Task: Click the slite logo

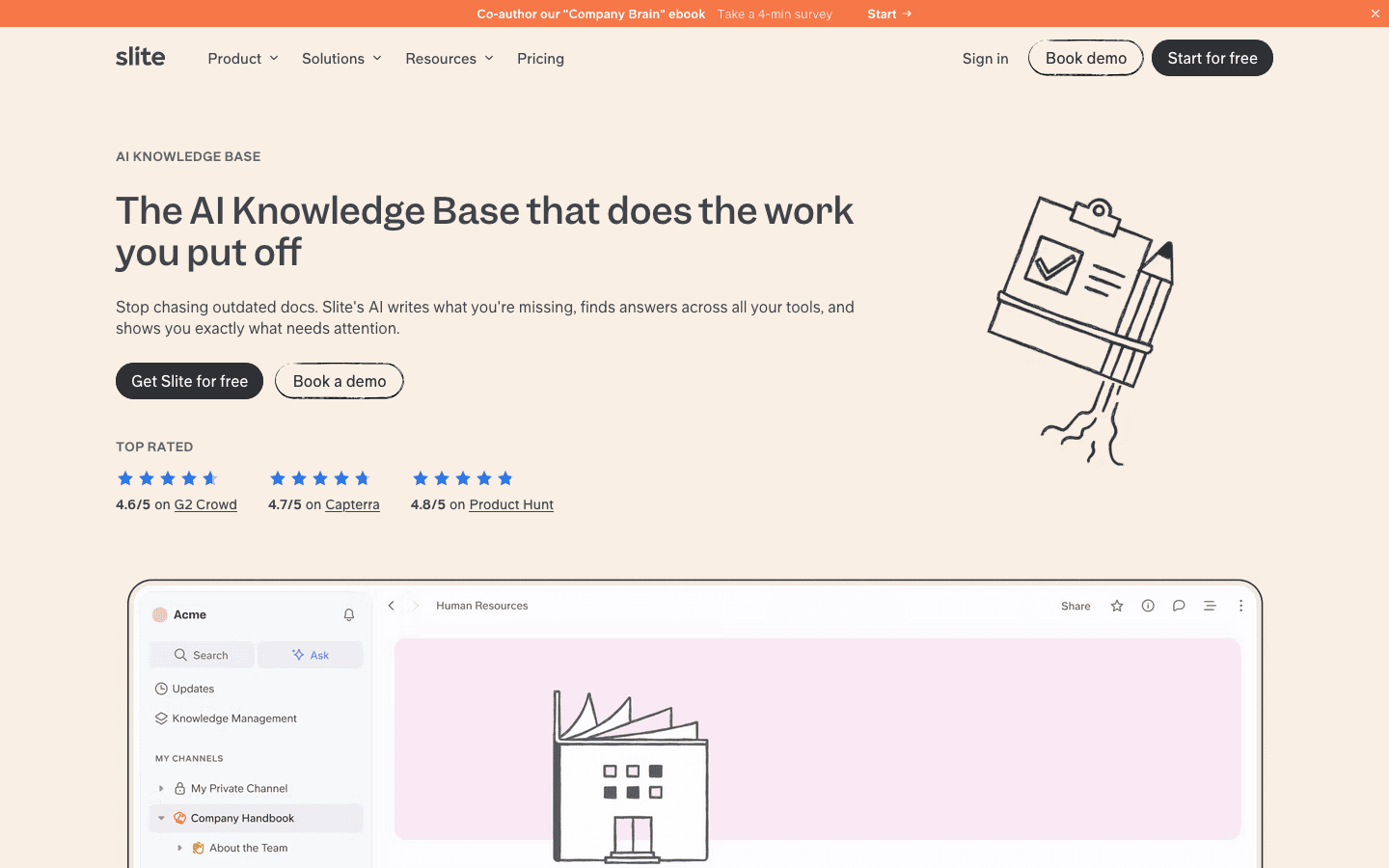Action: (x=141, y=57)
